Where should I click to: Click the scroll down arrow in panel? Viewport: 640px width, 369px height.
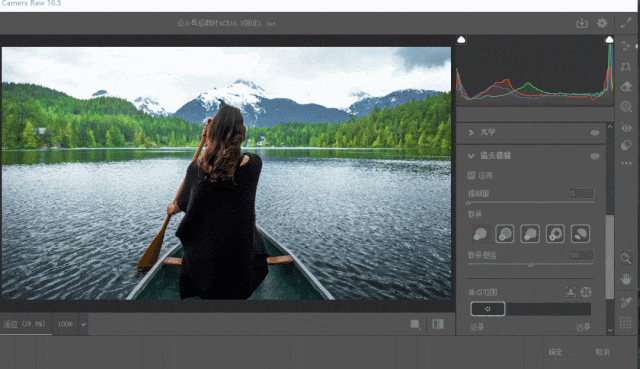[610, 330]
